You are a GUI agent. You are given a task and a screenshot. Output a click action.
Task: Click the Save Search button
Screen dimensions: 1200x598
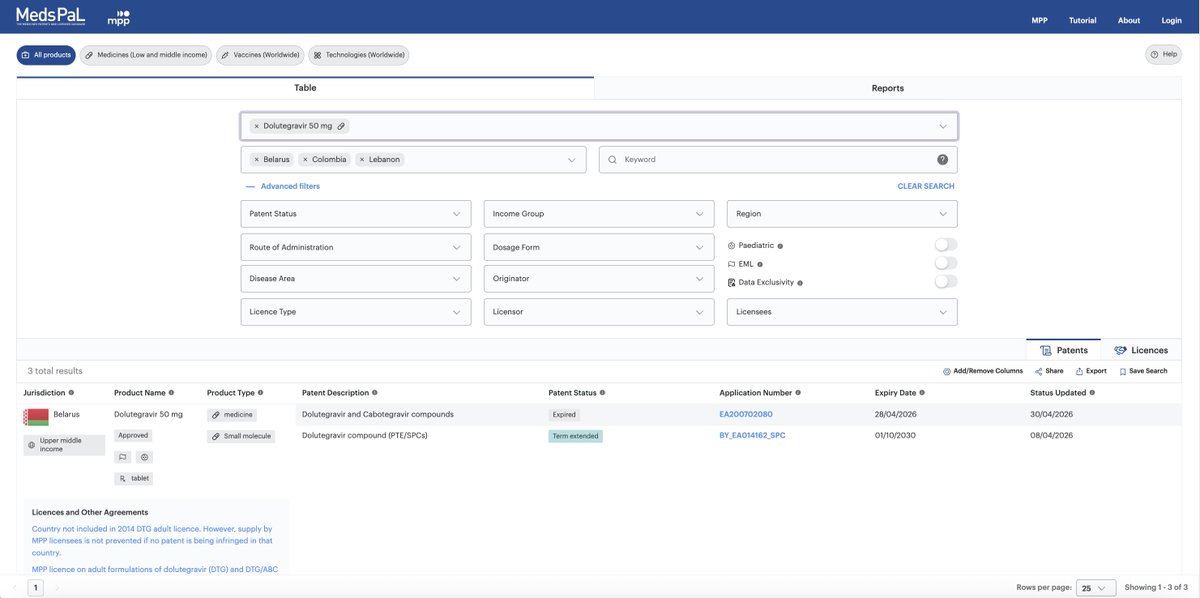tap(1143, 371)
